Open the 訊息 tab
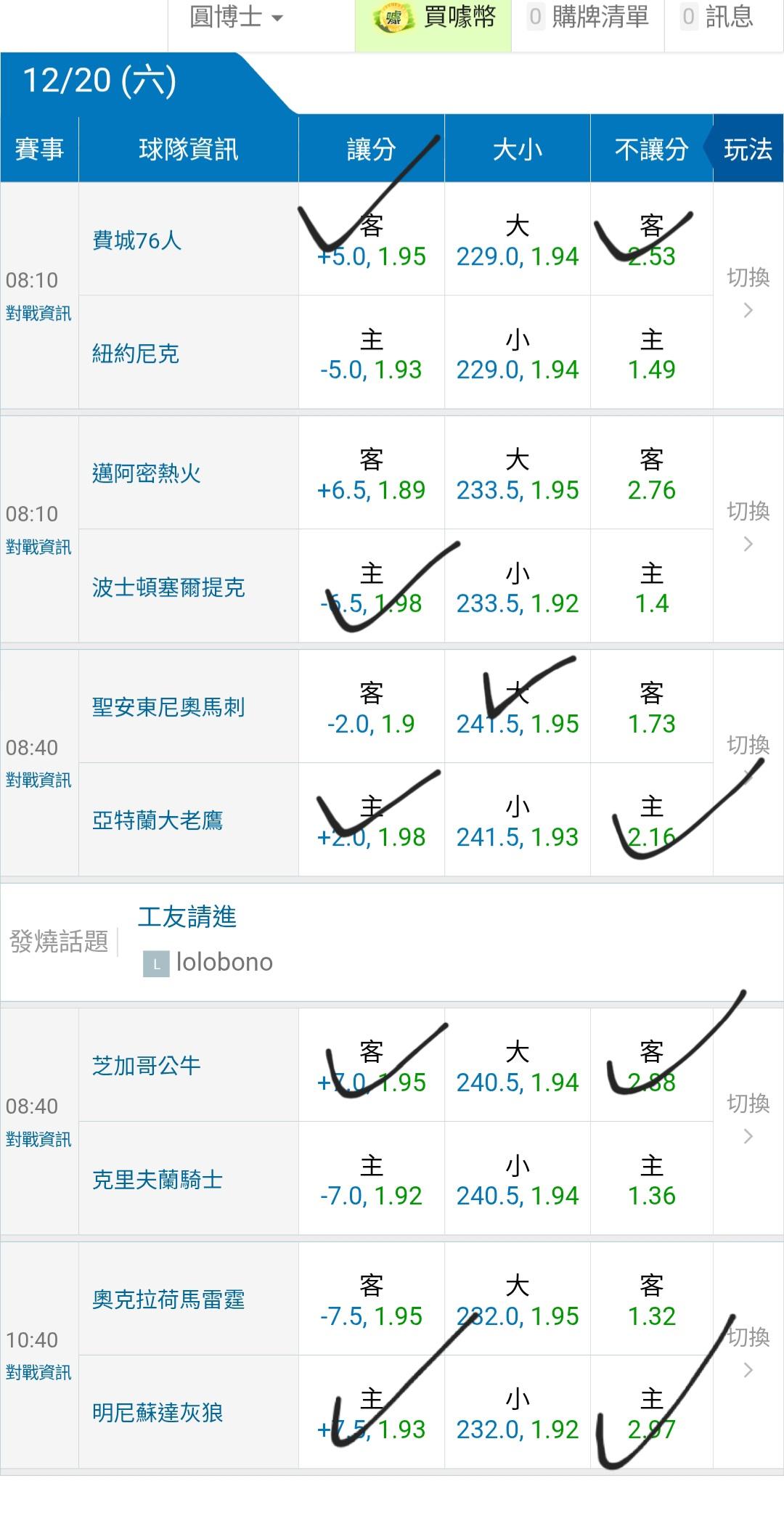 [x=717, y=17]
